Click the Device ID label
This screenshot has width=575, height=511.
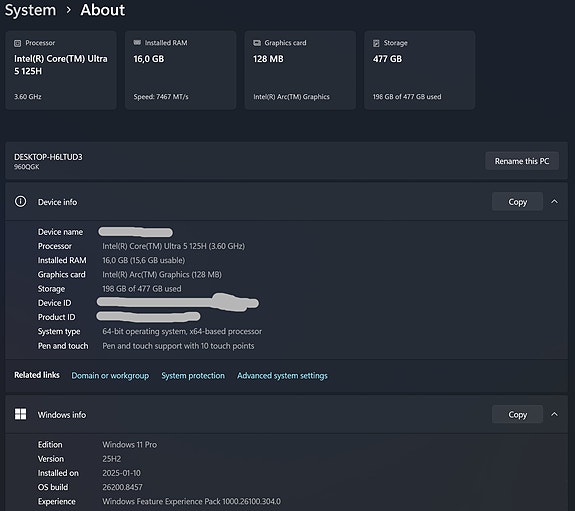[55, 303]
